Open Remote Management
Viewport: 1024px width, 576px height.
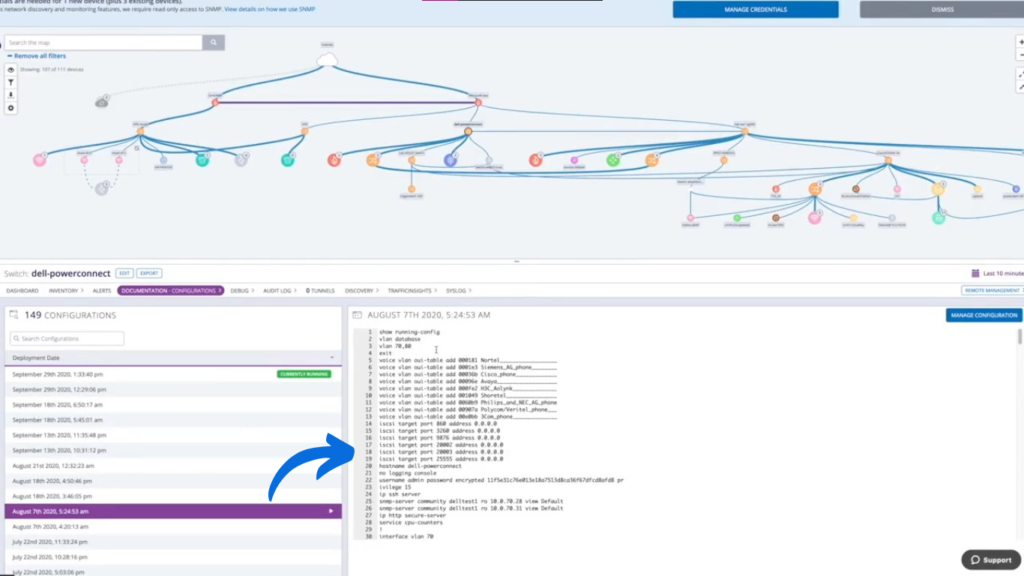click(x=993, y=290)
